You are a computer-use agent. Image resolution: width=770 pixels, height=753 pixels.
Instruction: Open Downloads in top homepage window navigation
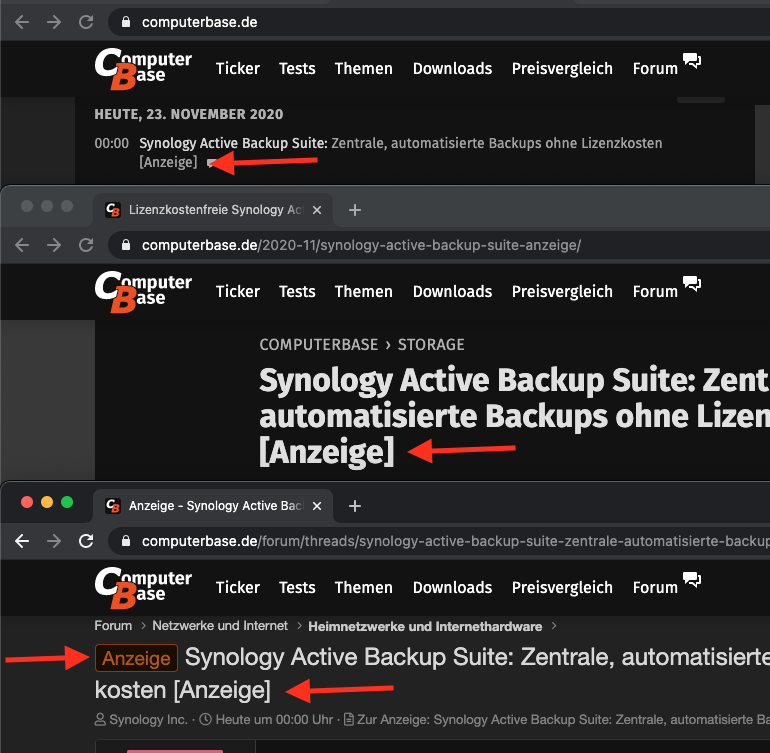coord(452,68)
